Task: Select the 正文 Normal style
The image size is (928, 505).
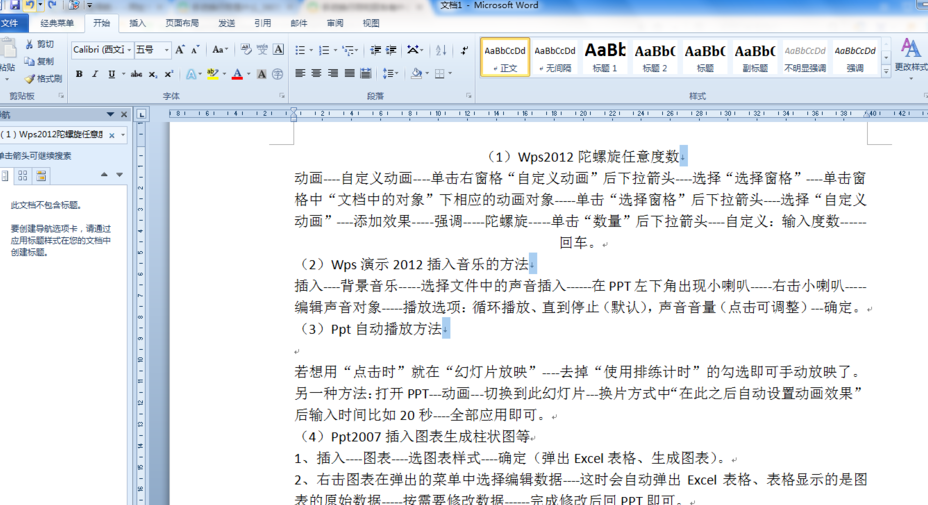Action: pos(505,57)
